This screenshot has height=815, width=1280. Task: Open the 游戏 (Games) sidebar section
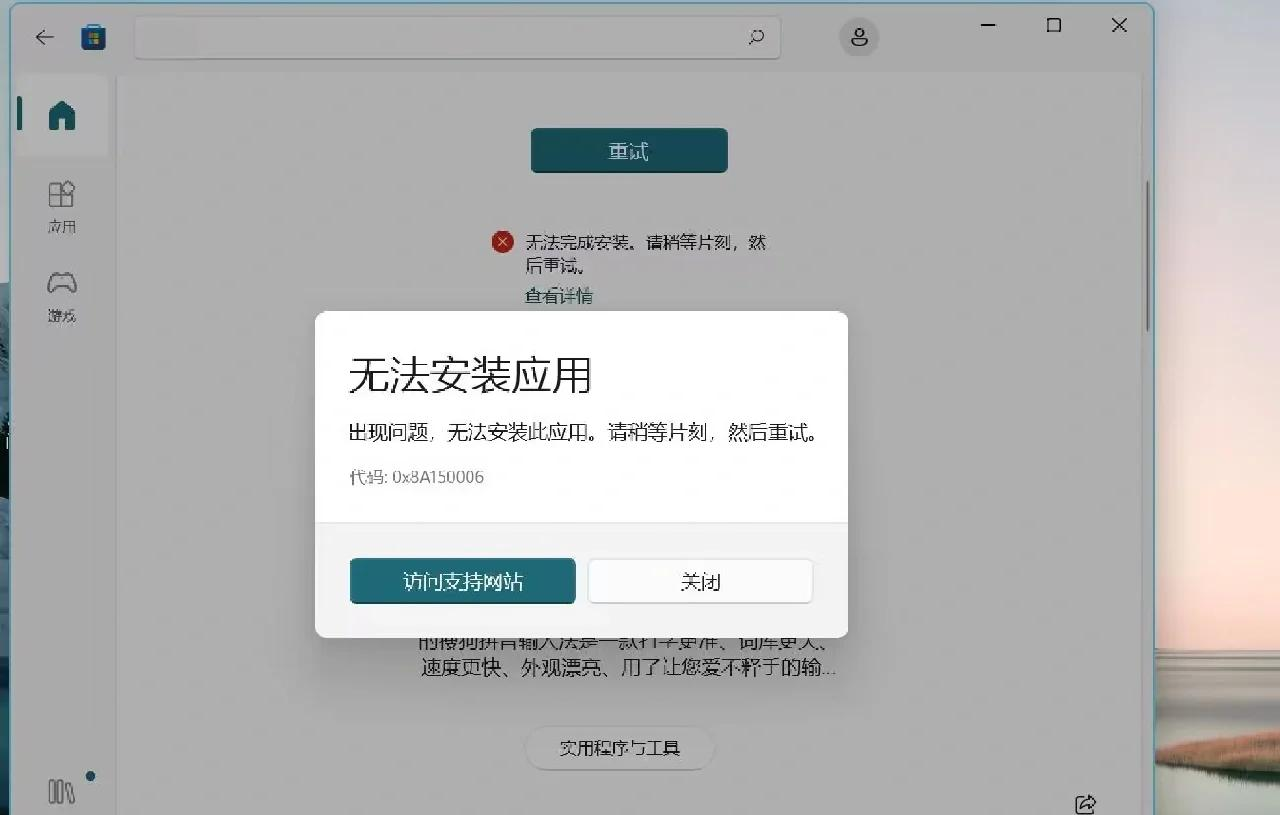62,296
